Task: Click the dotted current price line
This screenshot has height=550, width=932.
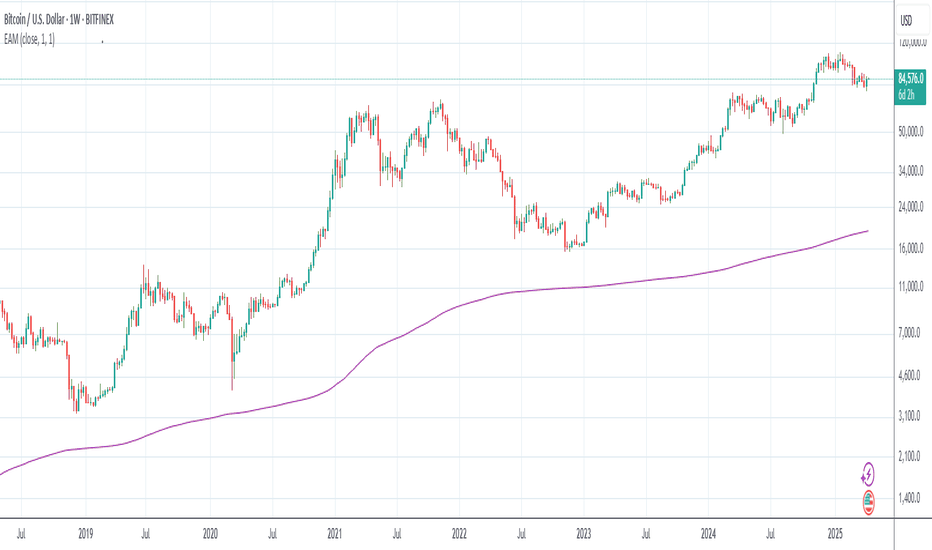Action: (446, 79)
